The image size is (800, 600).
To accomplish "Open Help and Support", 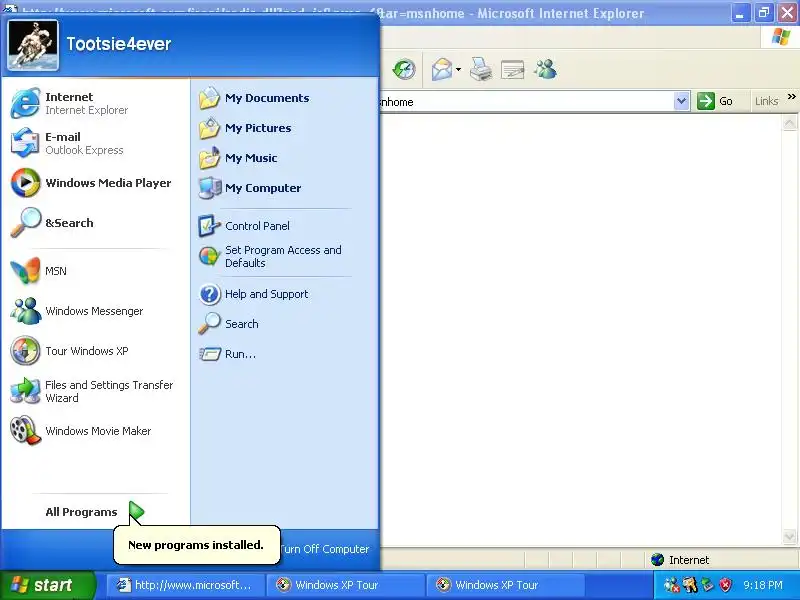I will 283,294.
